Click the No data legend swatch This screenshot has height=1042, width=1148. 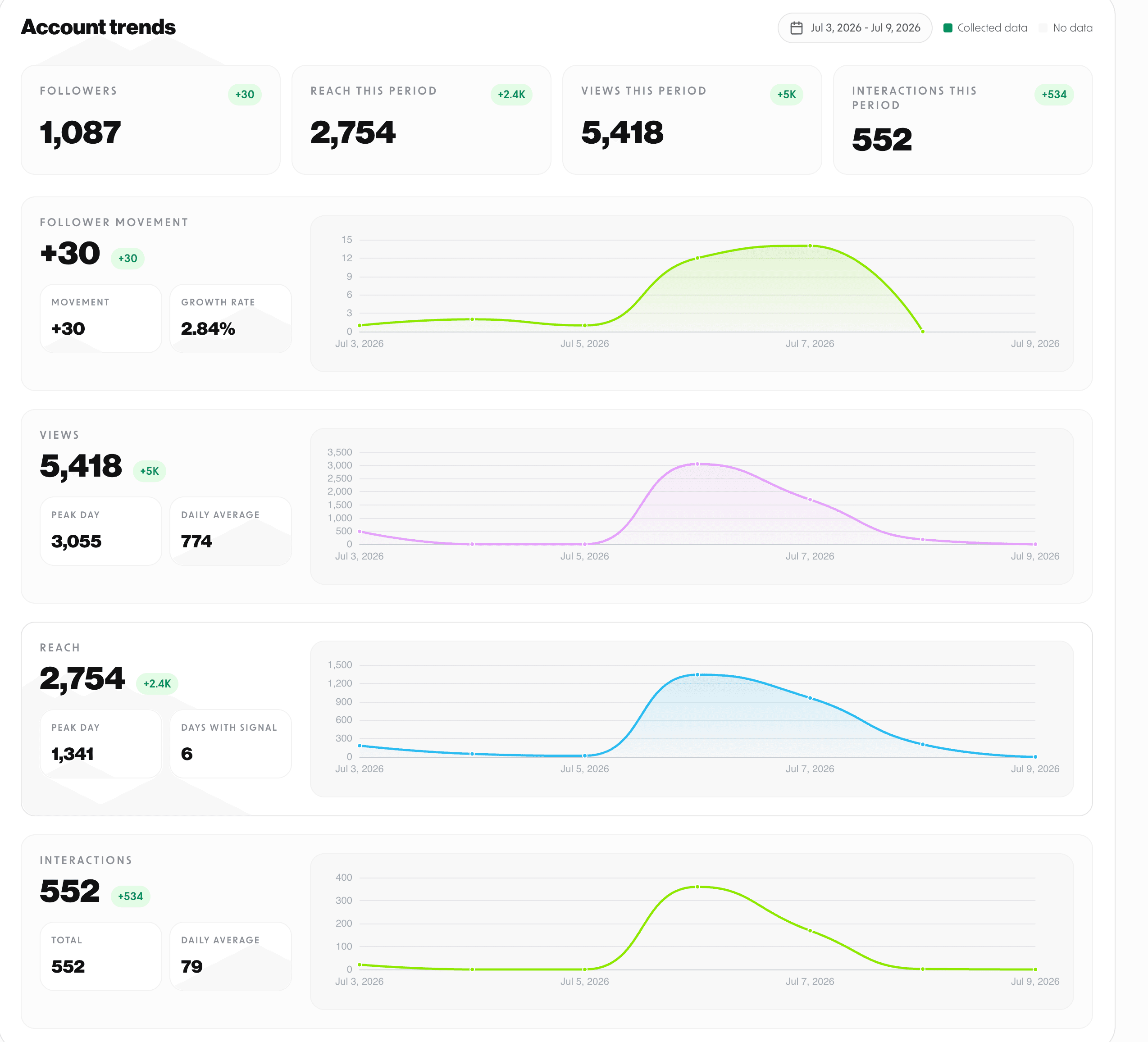[x=1043, y=28]
